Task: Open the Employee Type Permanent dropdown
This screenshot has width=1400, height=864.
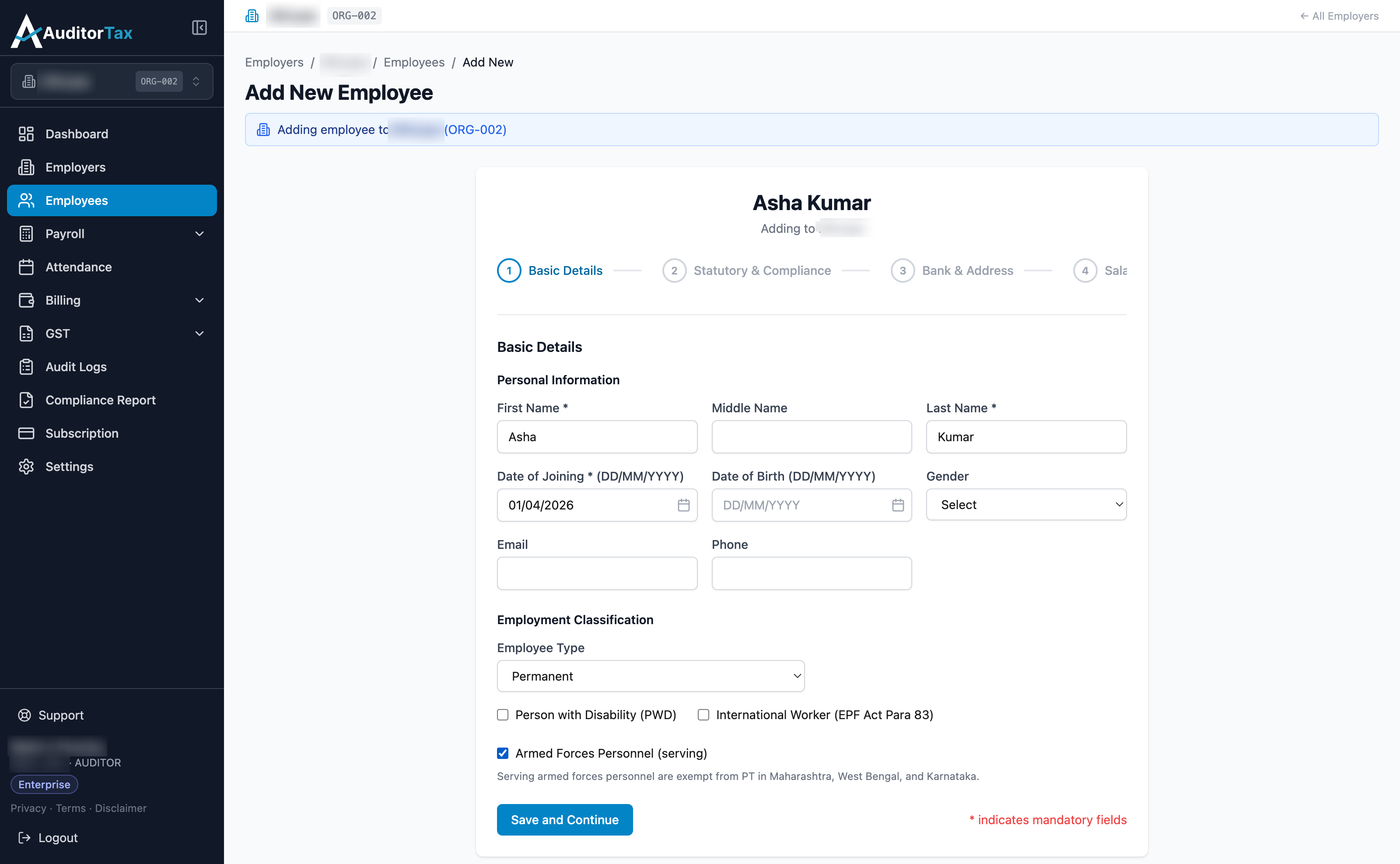Action: pyautogui.click(x=651, y=676)
